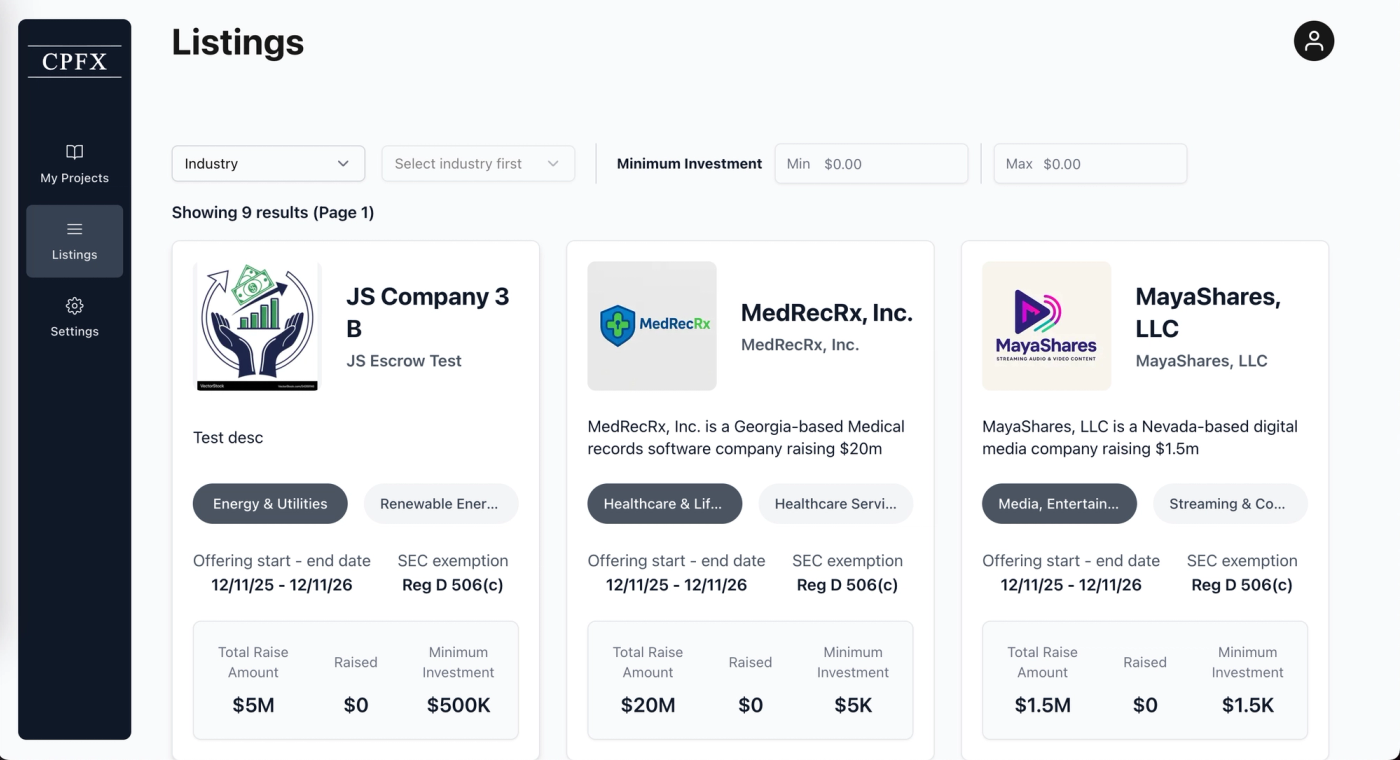1400x760 pixels.
Task: Open the Select industry first dropdown
Action: [x=478, y=164]
